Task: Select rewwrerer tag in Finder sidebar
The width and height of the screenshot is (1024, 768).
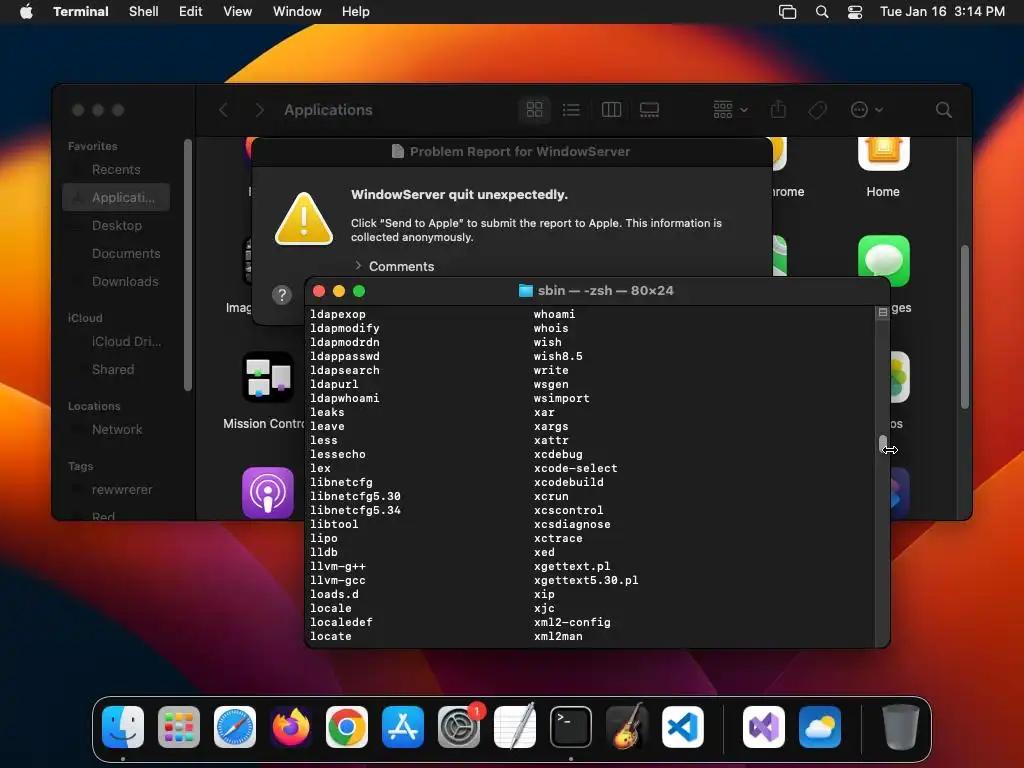Action: (116, 490)
